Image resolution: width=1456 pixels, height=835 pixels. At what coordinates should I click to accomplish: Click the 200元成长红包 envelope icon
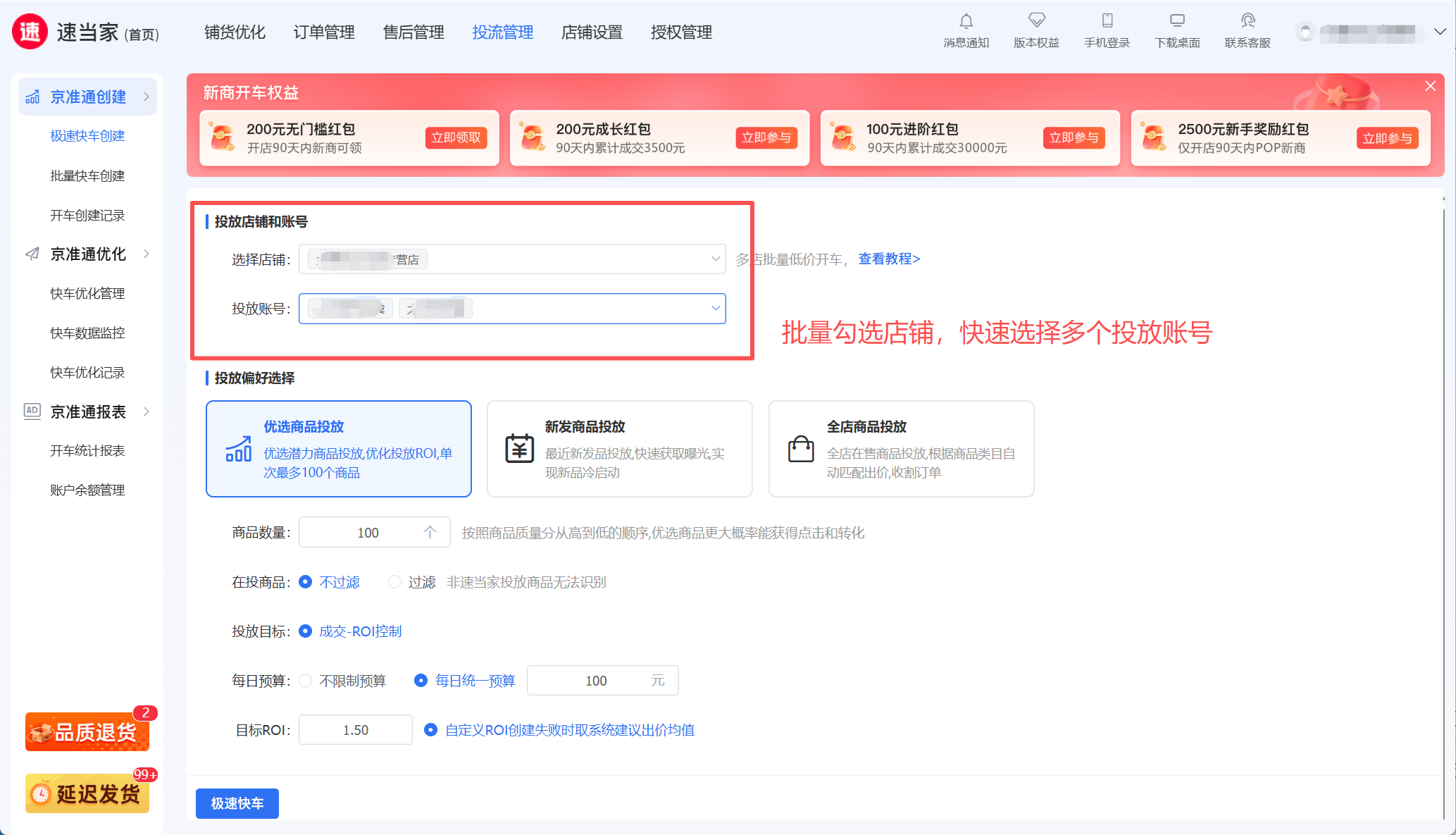coord(533,137)
